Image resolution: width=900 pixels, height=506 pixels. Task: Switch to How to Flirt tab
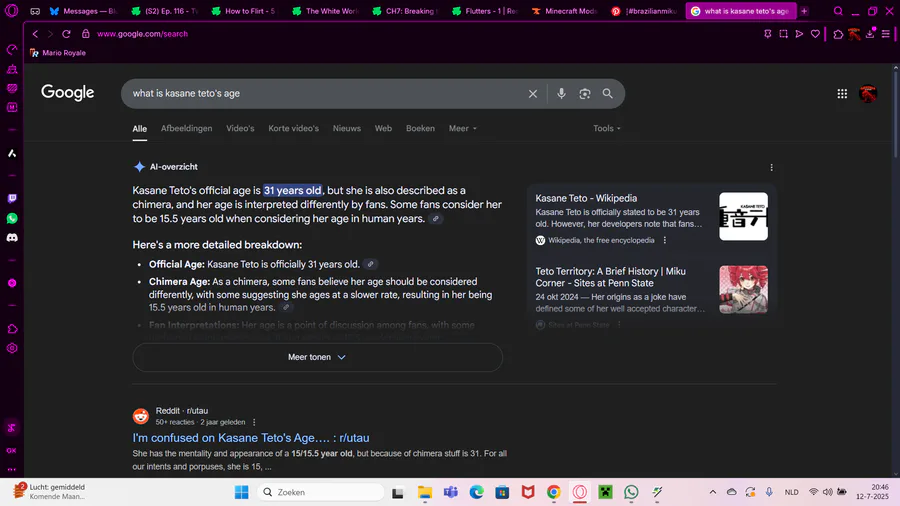click(244, 11)
